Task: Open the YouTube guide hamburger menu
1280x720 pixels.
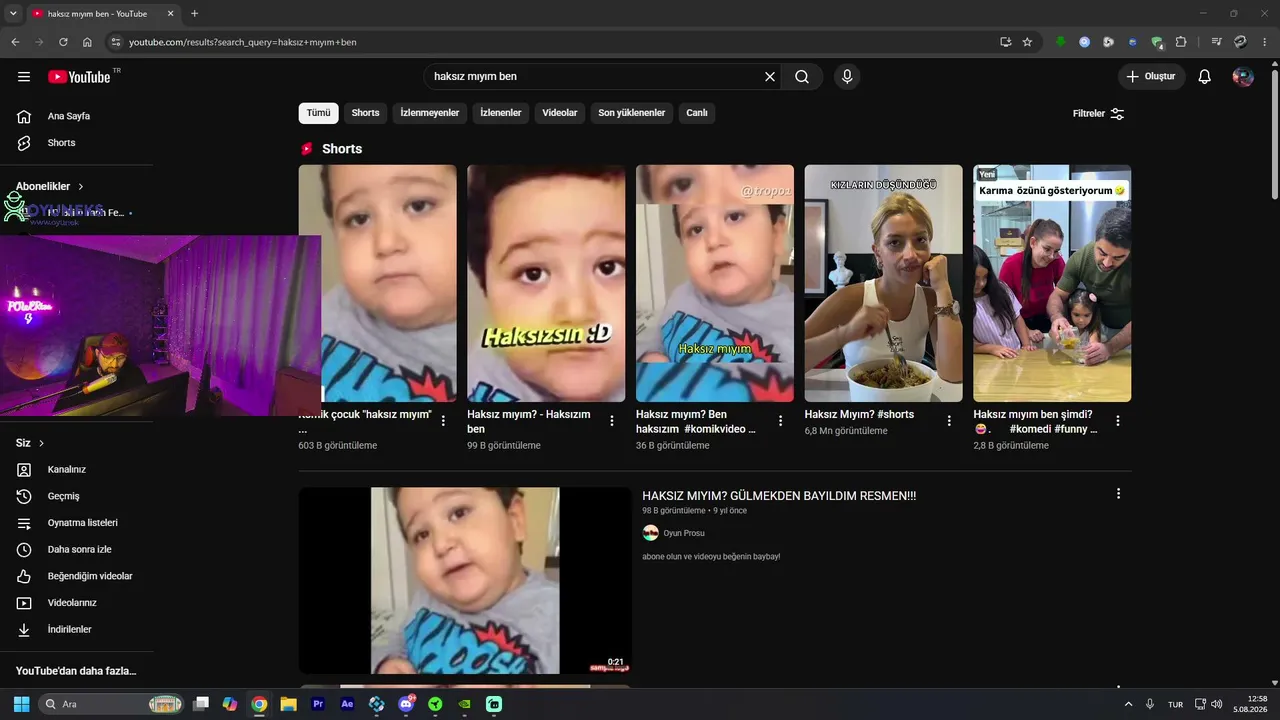Action: tap(24, 77)
